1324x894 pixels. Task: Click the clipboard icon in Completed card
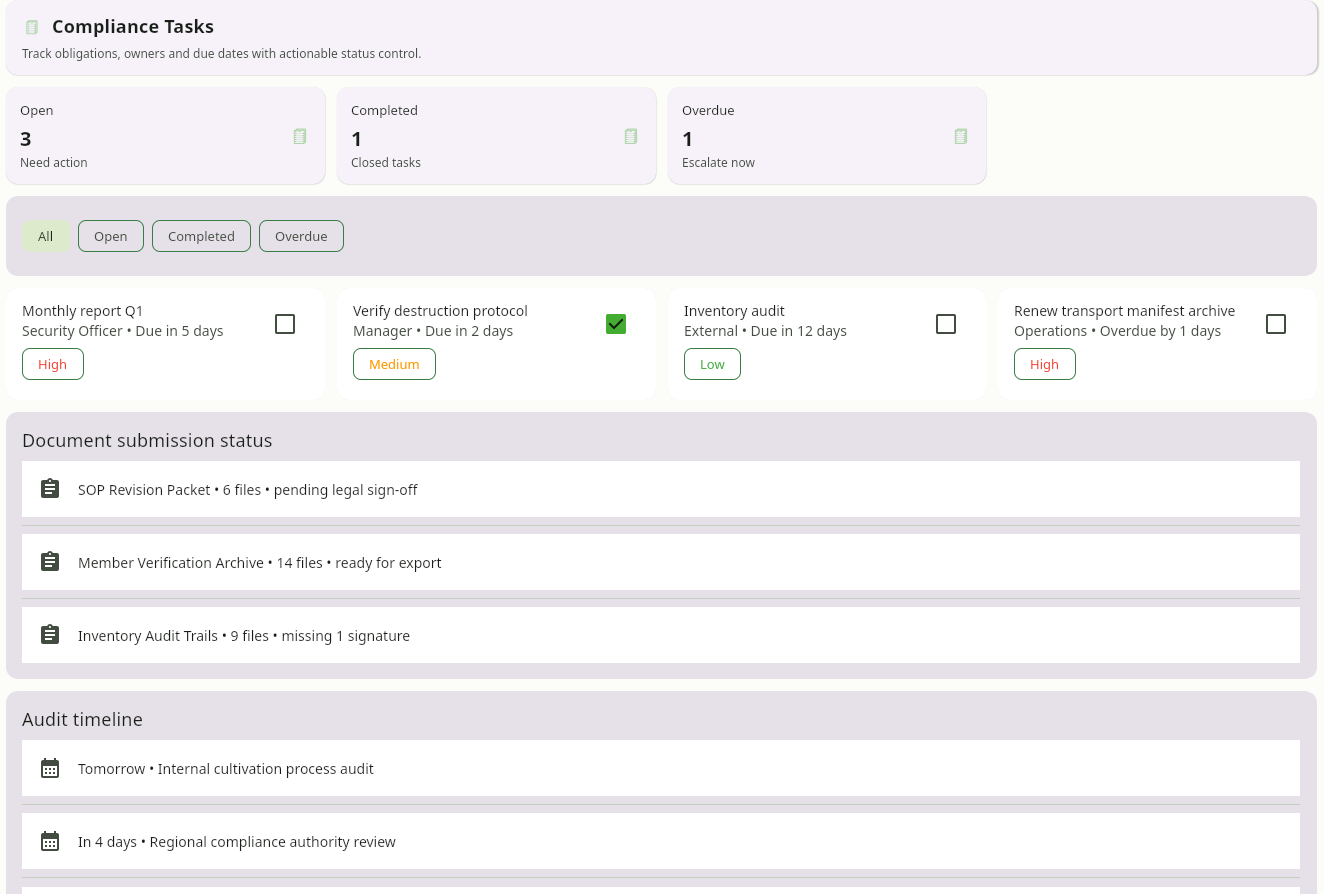(x=631, y=136)
